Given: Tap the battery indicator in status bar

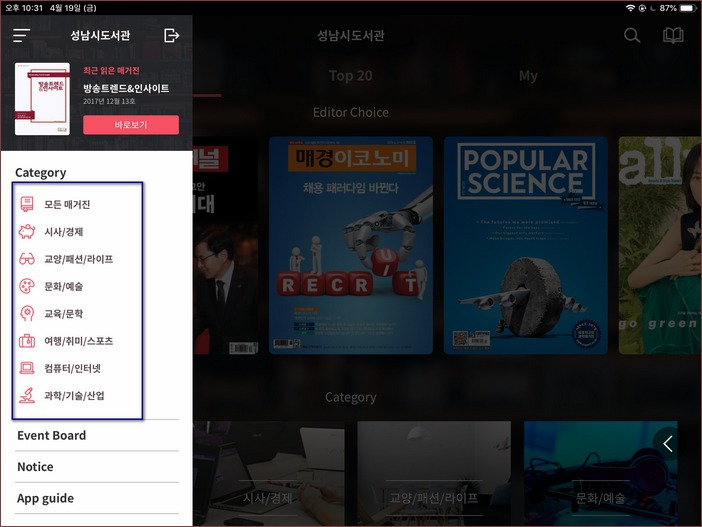Looking at the screenshot, I should tap(688, 8).
